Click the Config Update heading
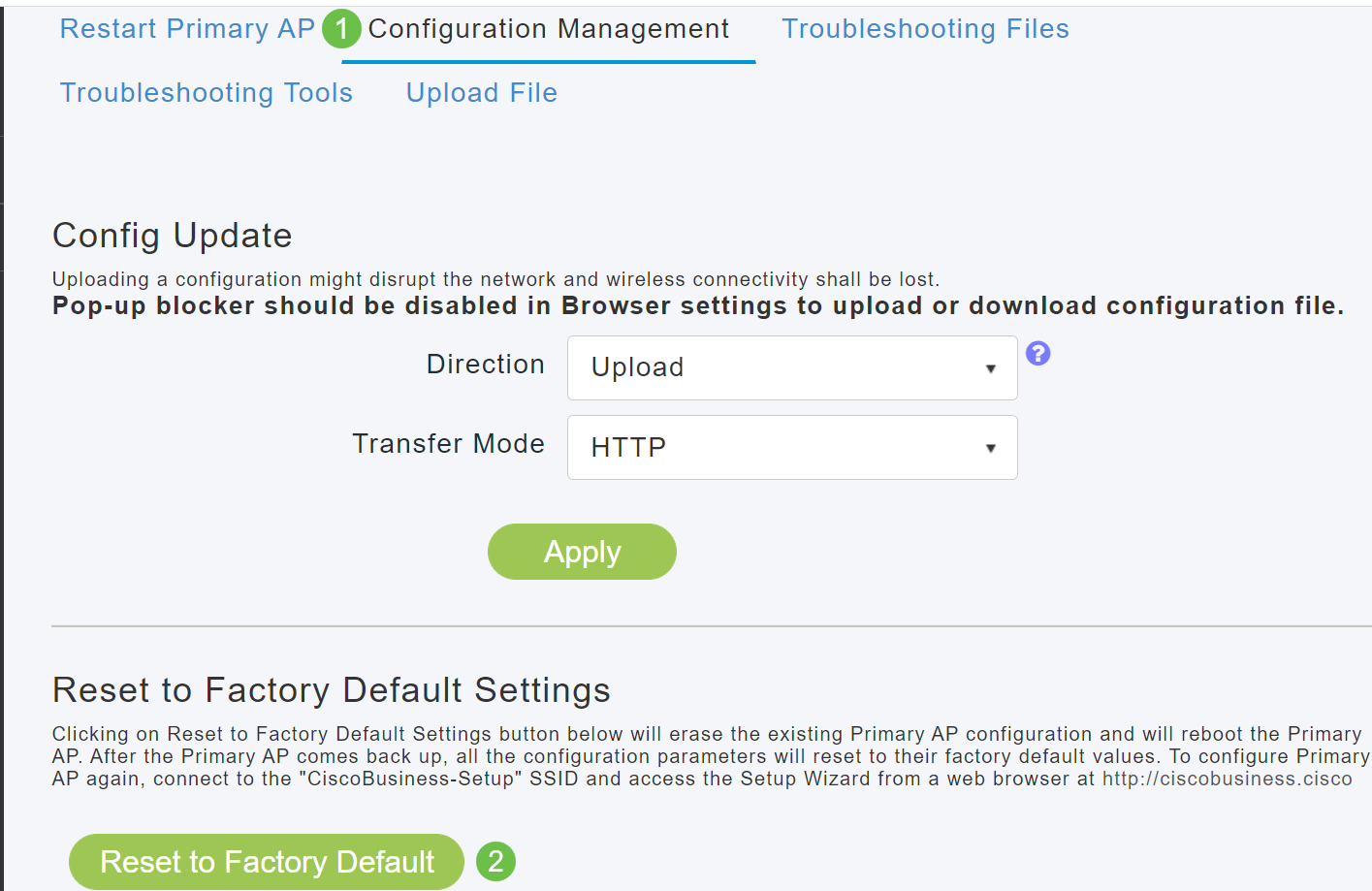The width and height of the screenshot is (1372, 891). tap(173, 236)
